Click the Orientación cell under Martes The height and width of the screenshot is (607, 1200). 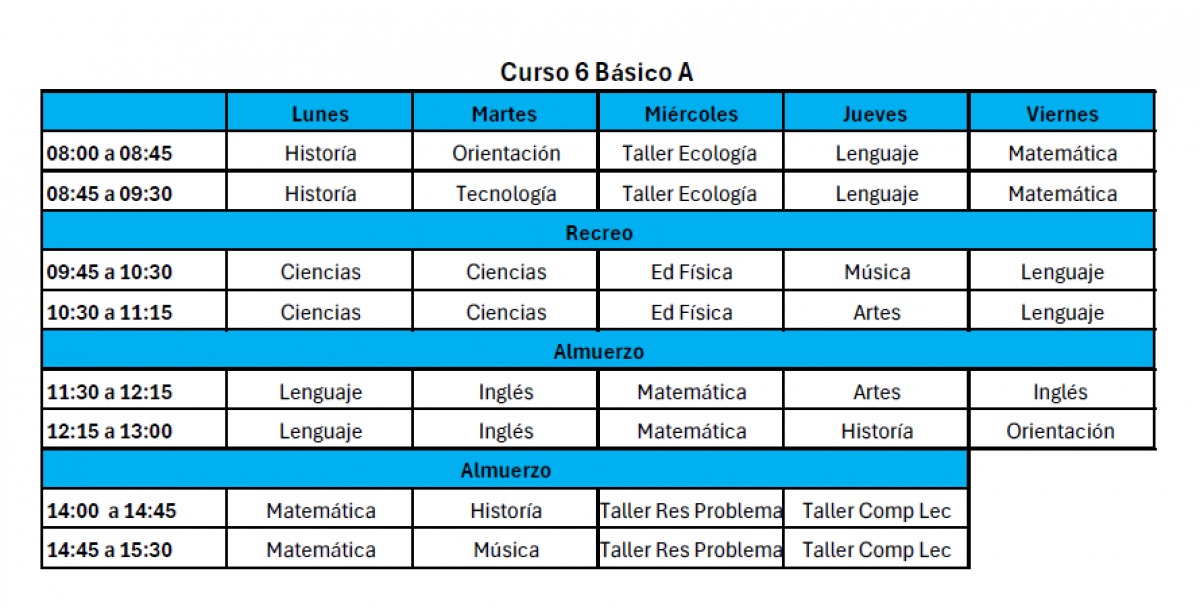coord(505,153)
